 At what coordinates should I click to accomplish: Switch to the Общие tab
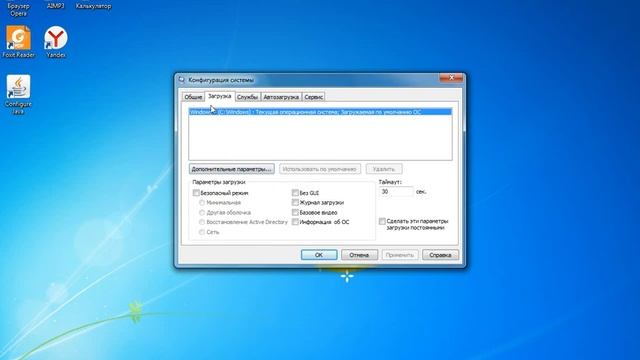click(x=193, y=97)
